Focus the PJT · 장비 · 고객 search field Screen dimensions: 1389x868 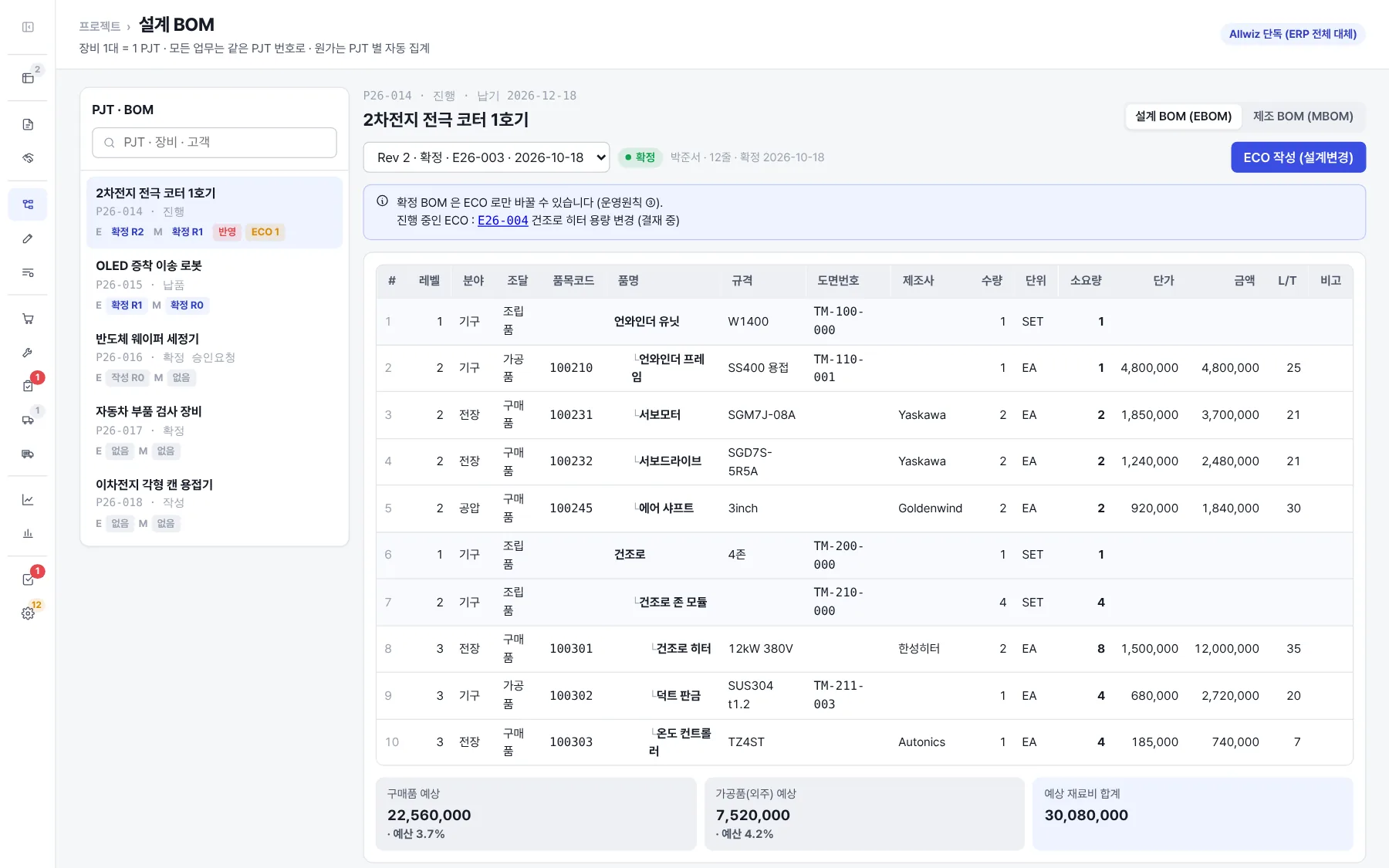[215, 143]
